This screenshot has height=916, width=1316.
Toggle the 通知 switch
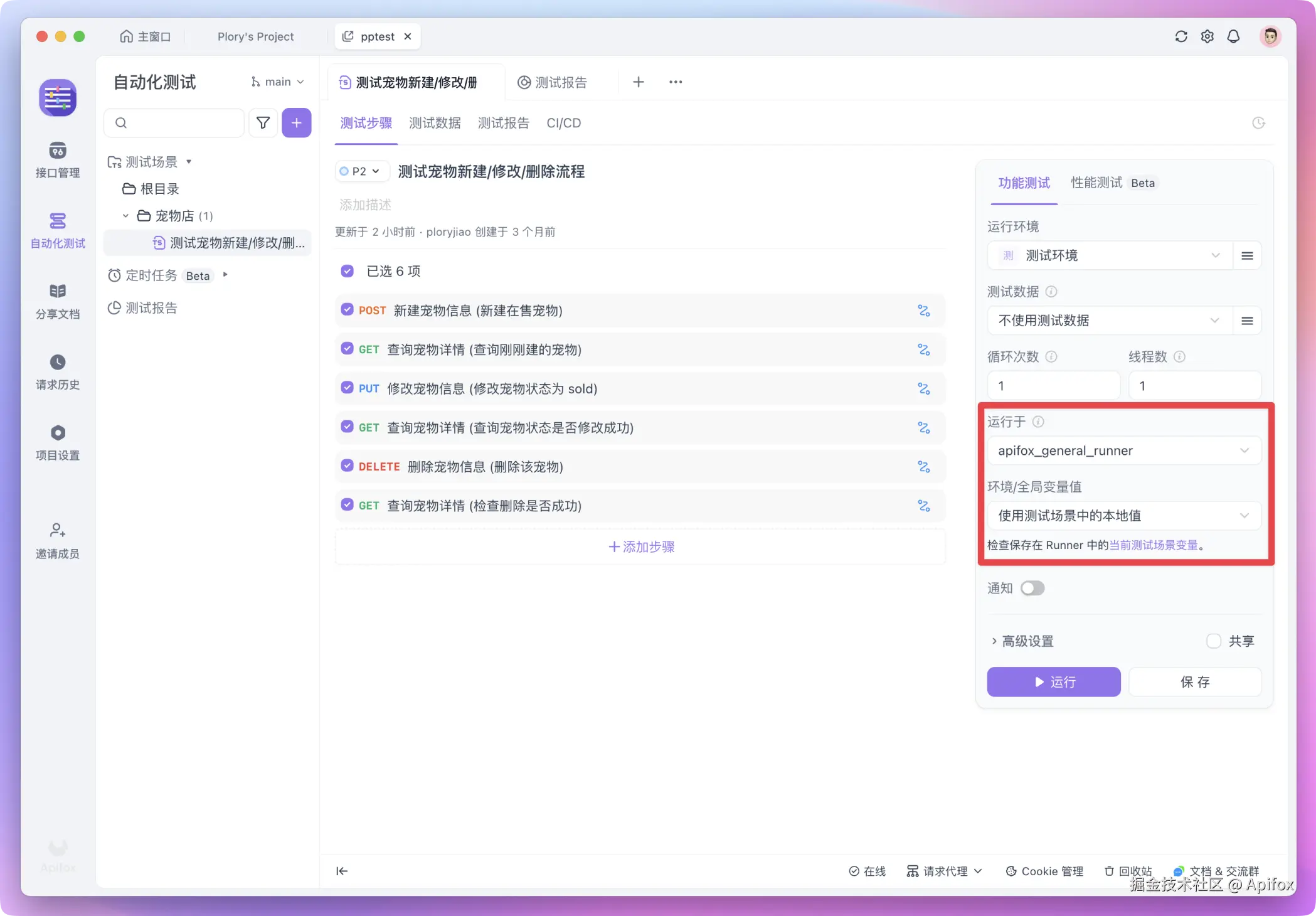click(x=1032, y=588)
